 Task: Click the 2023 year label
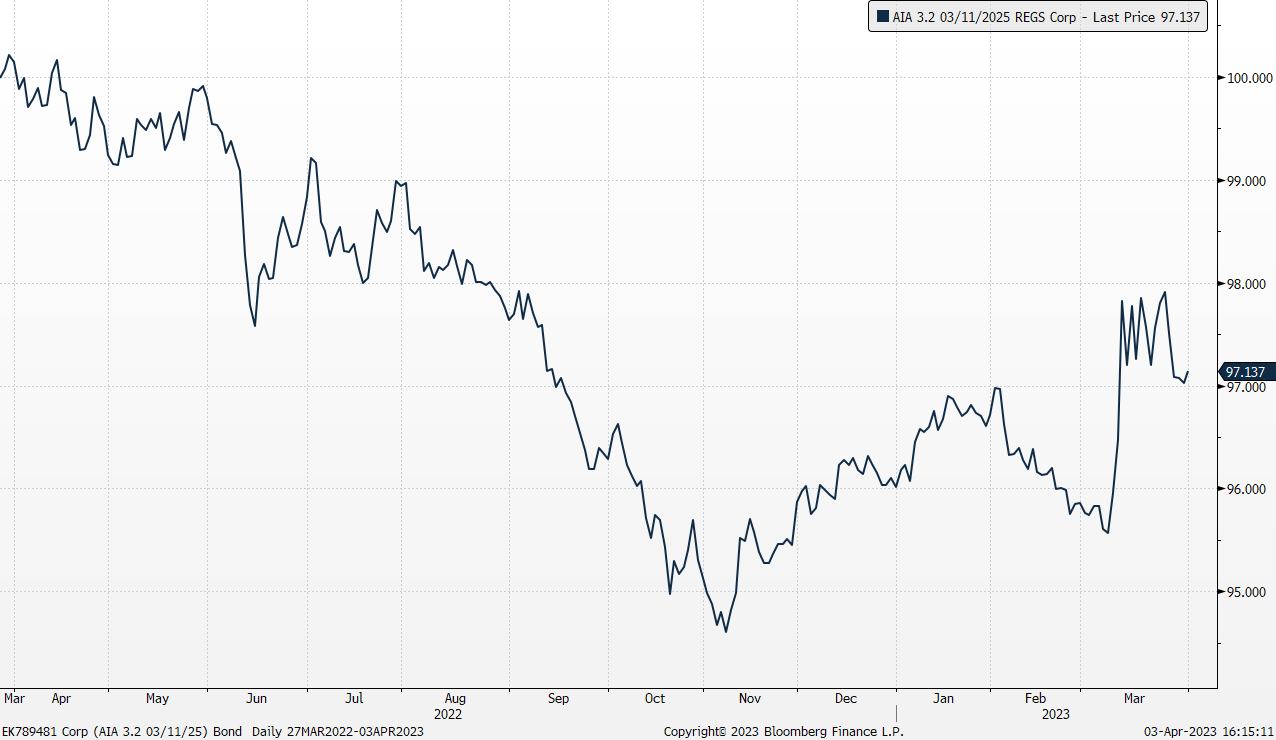click(x=1056, y=715)
